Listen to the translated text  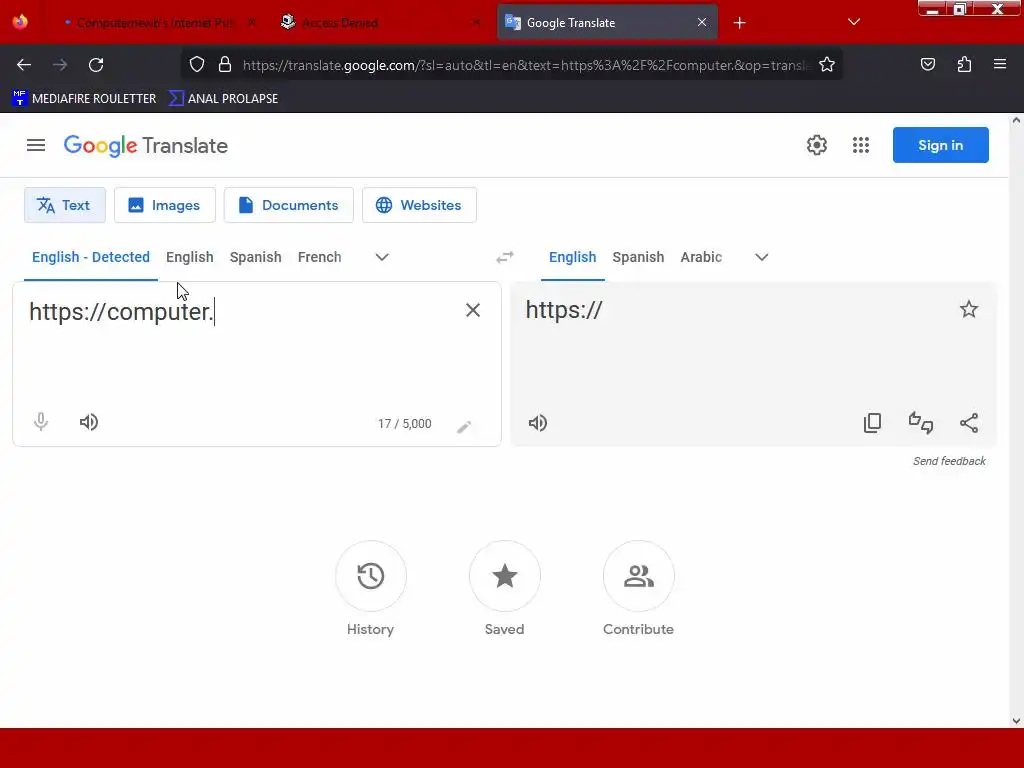537,423
